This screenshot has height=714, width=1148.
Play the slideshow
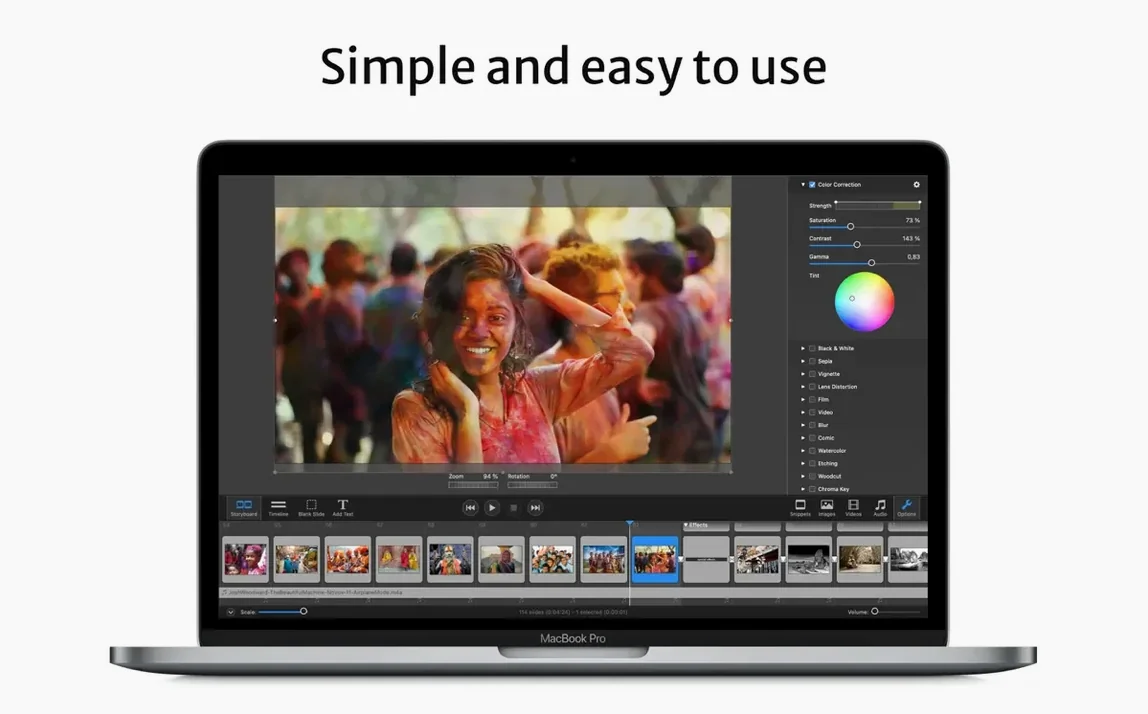coord(492,507)
